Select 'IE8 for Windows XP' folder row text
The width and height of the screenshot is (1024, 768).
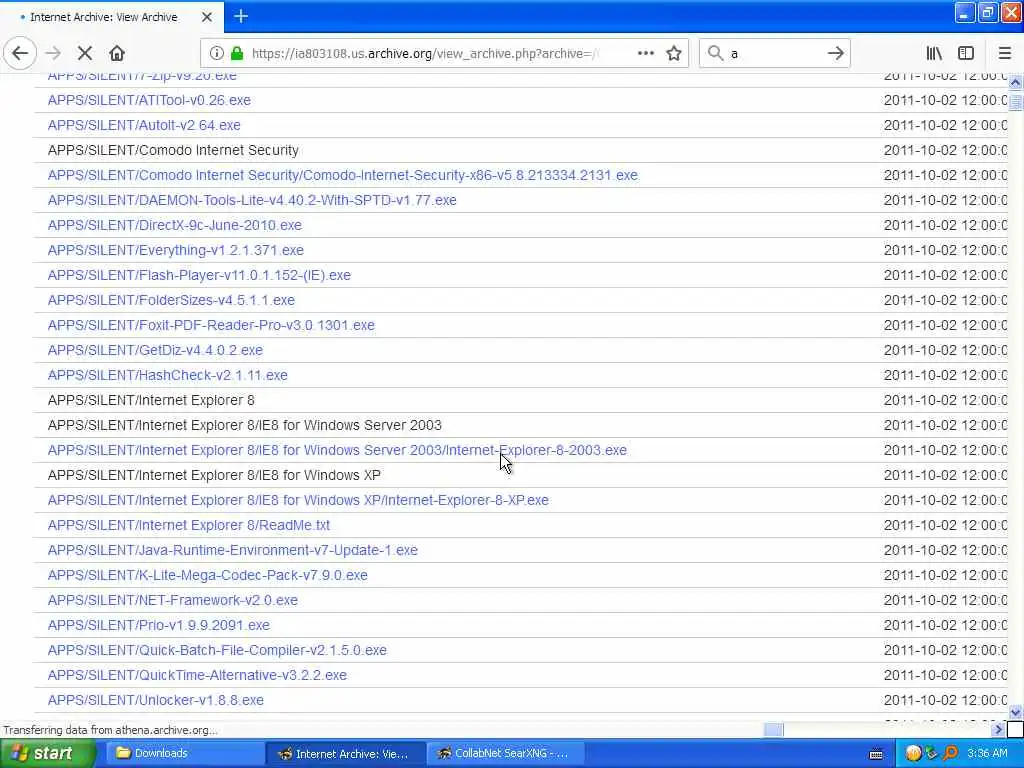tap(214, 475)
